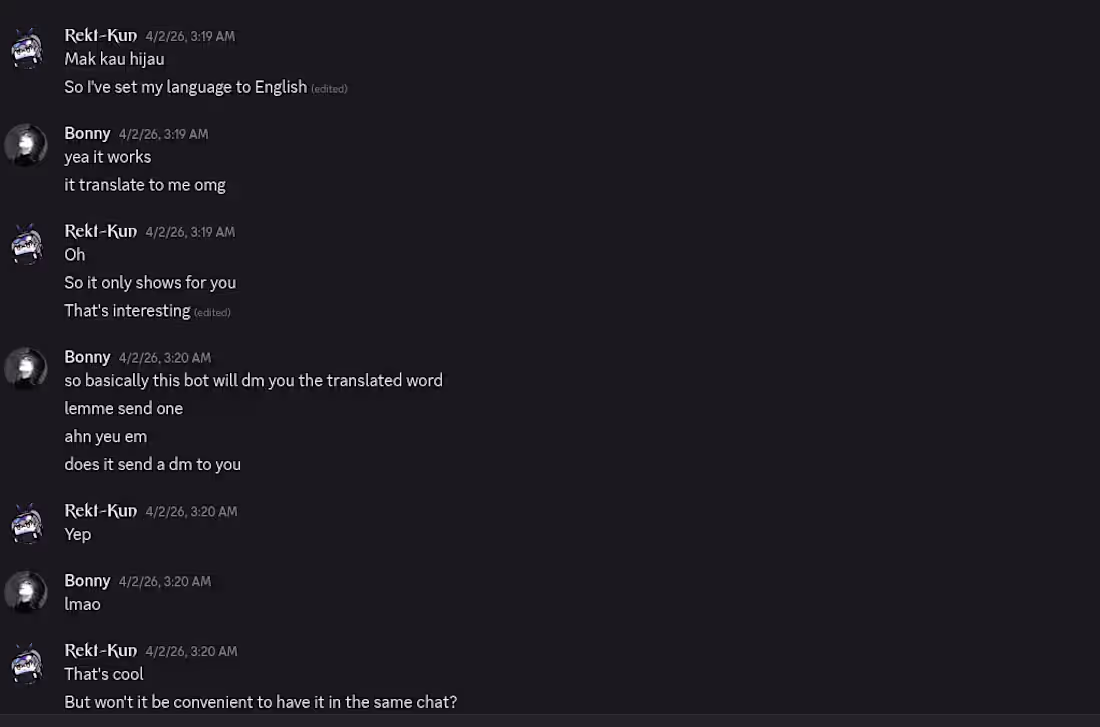1100x727 pixels.
Task: Click the 3:20 AM timestamp beside Bonny's lmao
Action: point(163,581)
